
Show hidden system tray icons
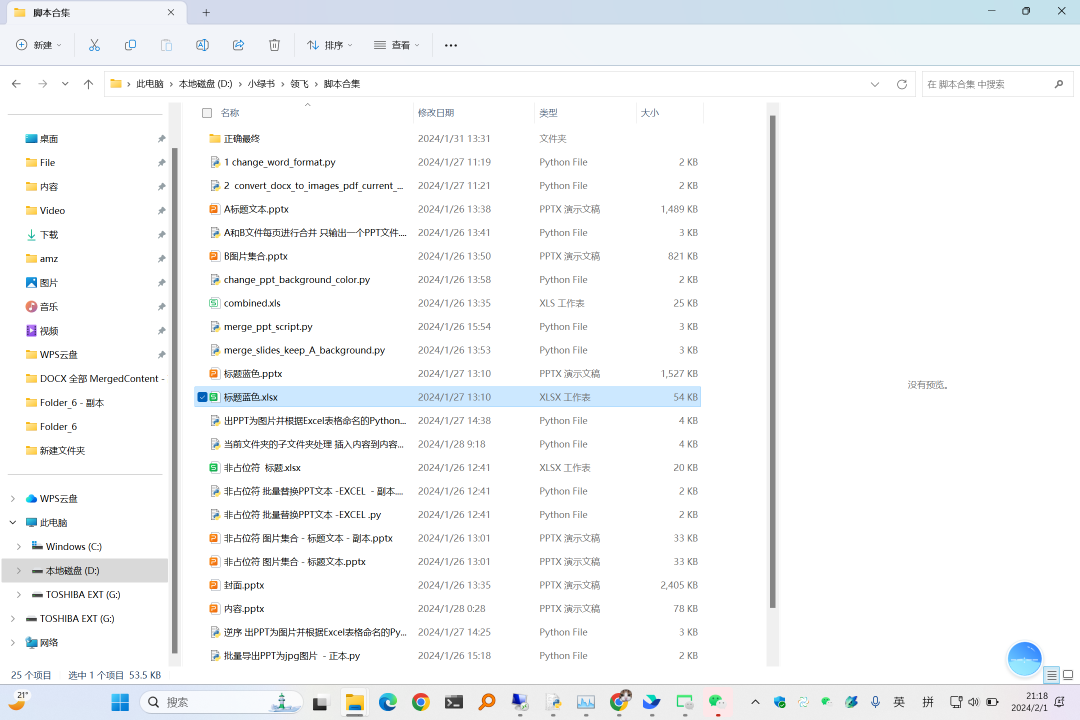click(x=755, y=702)
